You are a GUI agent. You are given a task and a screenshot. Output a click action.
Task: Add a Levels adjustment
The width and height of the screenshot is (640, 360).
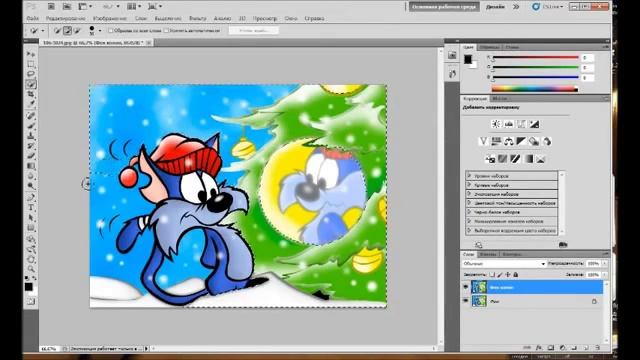pyautogui.click(x=509, y=124)
